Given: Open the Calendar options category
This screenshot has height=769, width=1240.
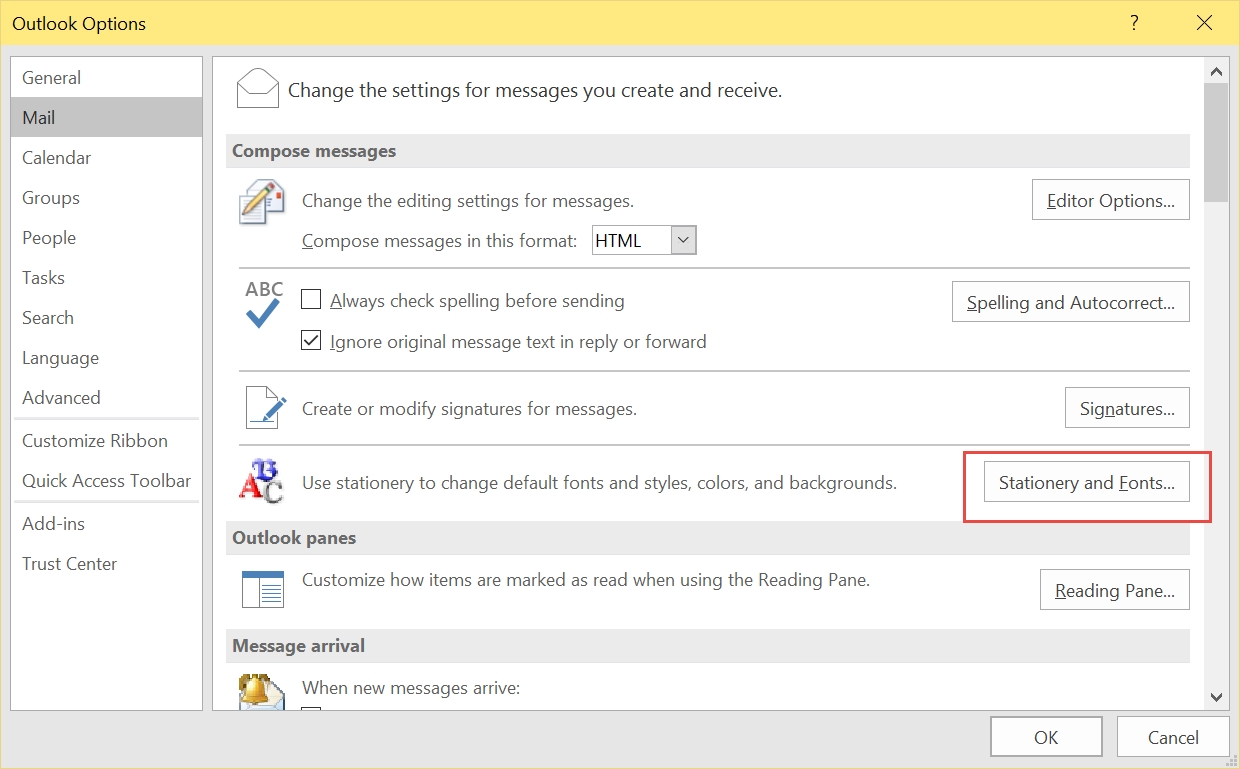Looking at the screenshot, I should pyautogui.click(x=106, y=157).
